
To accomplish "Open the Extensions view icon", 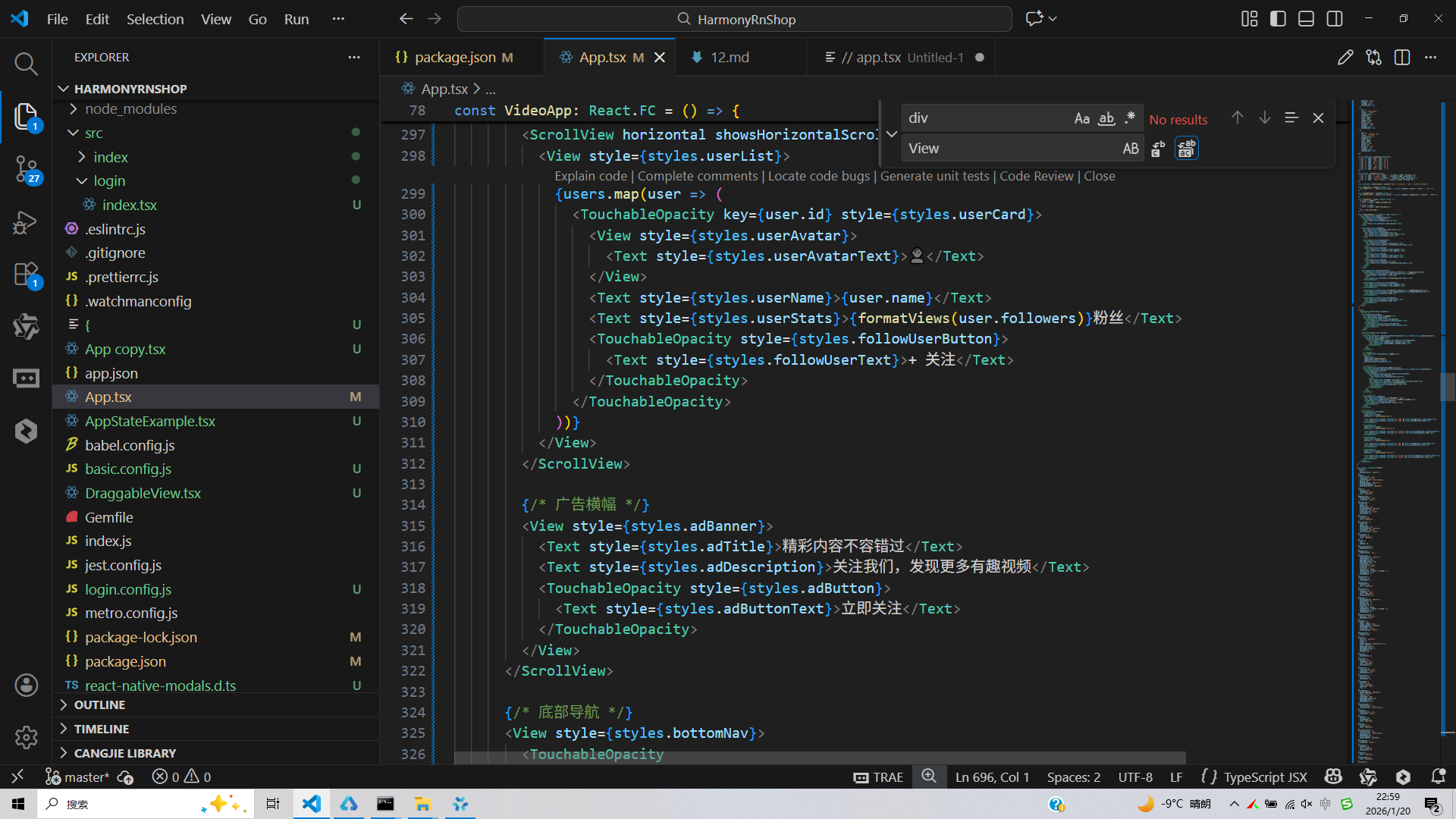I will [26, 275].
